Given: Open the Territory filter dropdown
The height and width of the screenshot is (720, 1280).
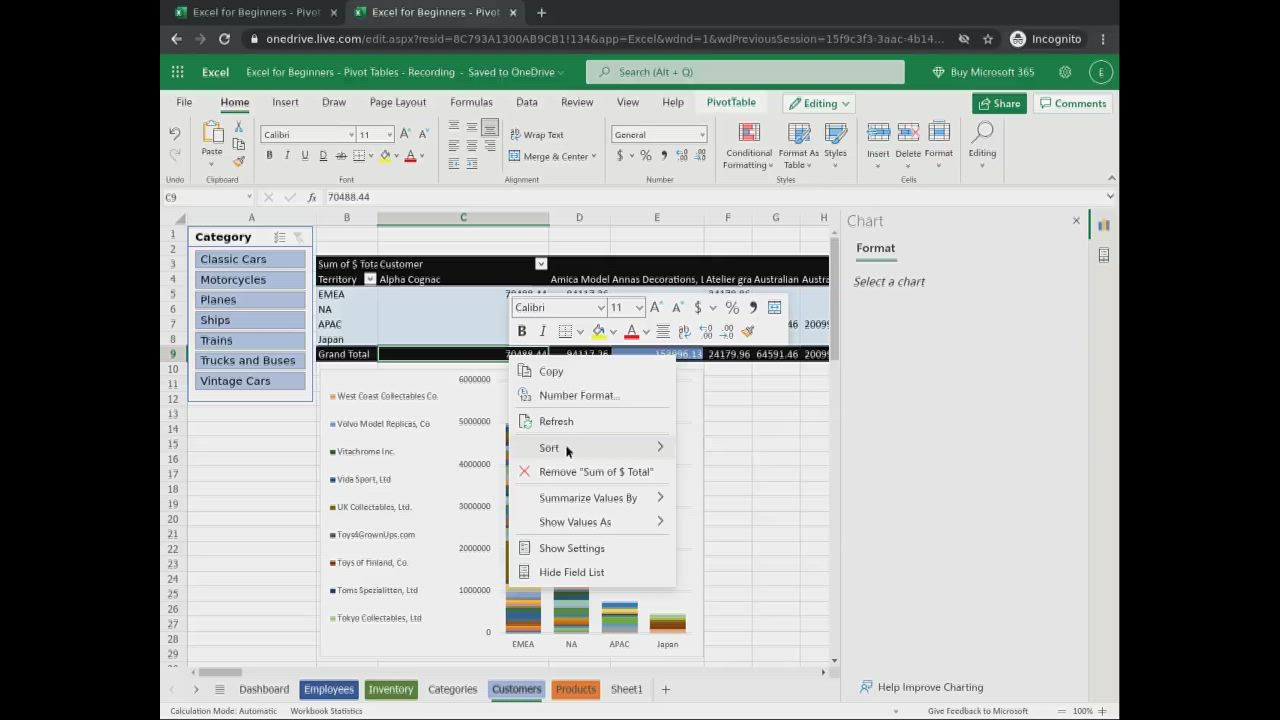Looking at the screenshot, I should coord(370,279).
